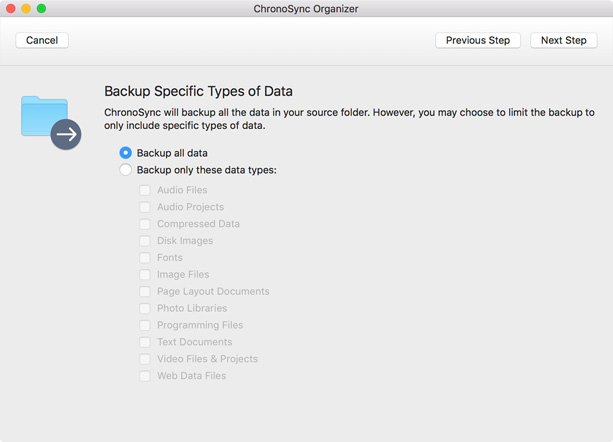This screenshot has height=442, width=613.
Task: Enable the Audio Projects checkbox
Action: (x=145, y=207)
